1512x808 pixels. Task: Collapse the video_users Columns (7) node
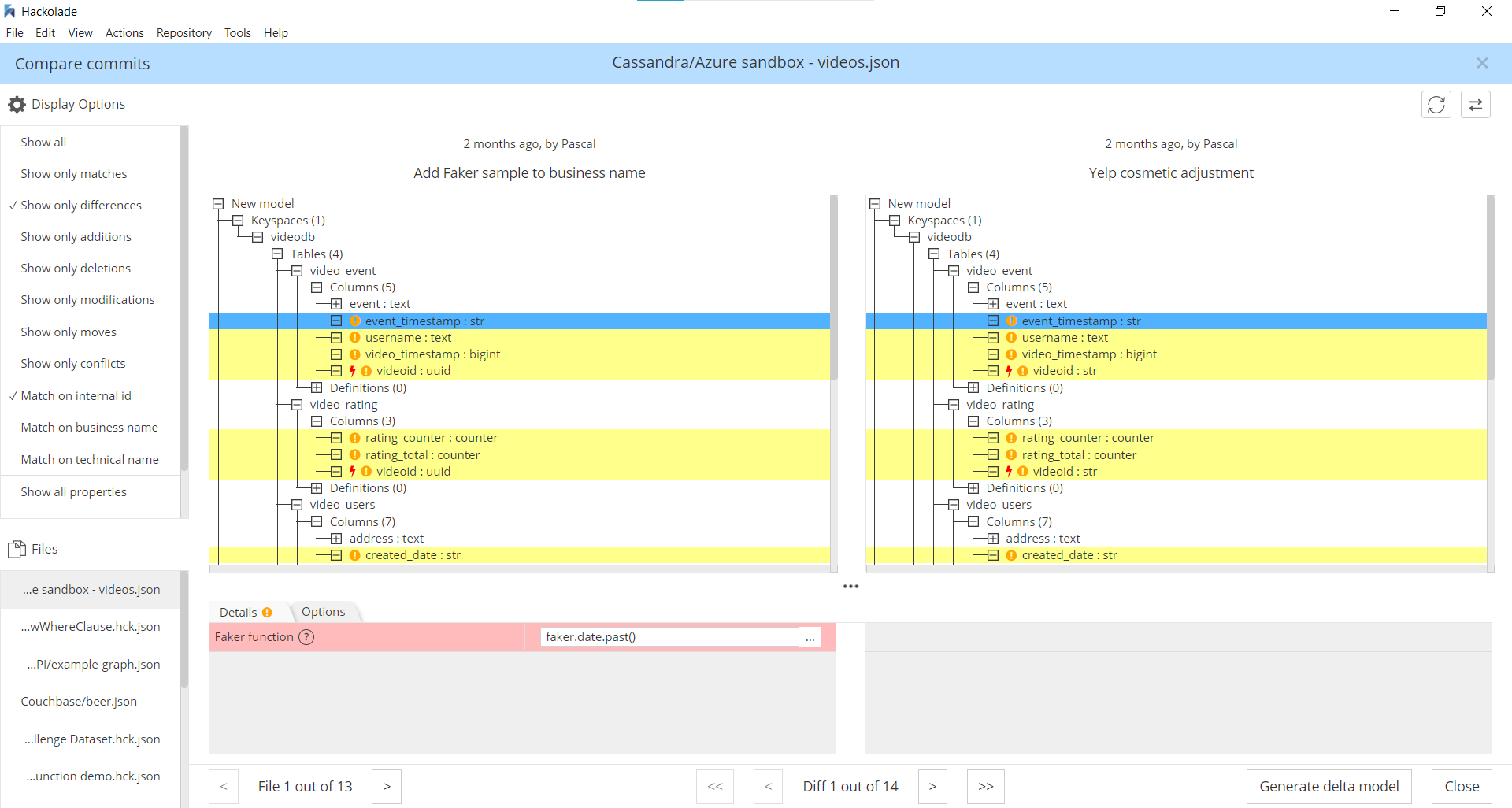pyautogui.click(x=316, y=521)
